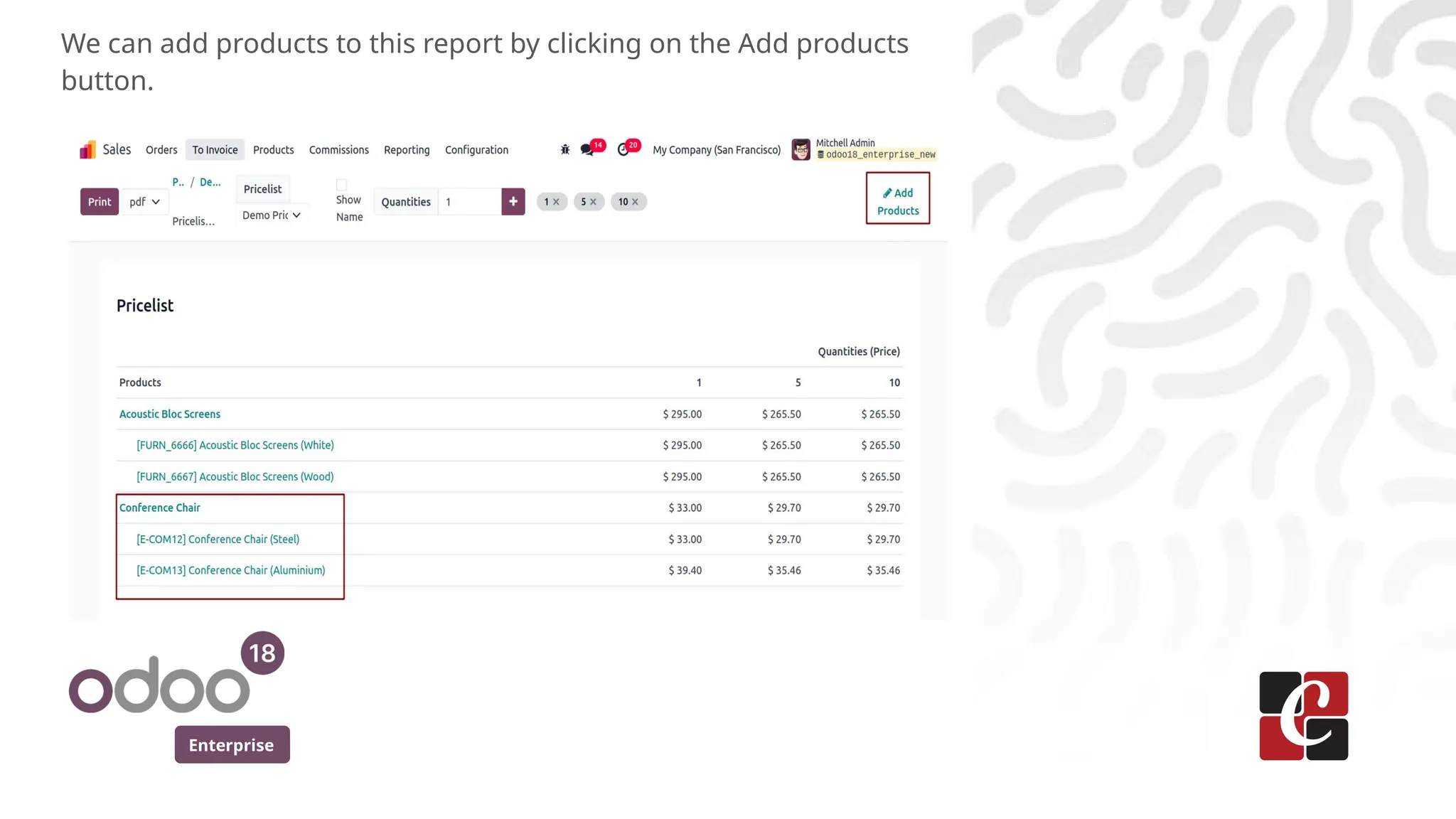Click the Quantities (Price) column header
Screen dimensions: 1456x819
click(x=859, y=351)
